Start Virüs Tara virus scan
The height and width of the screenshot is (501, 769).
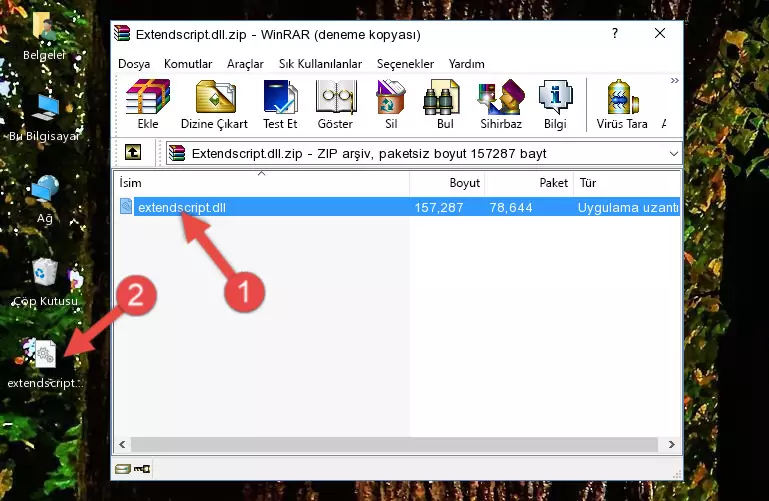pos(622,104)
